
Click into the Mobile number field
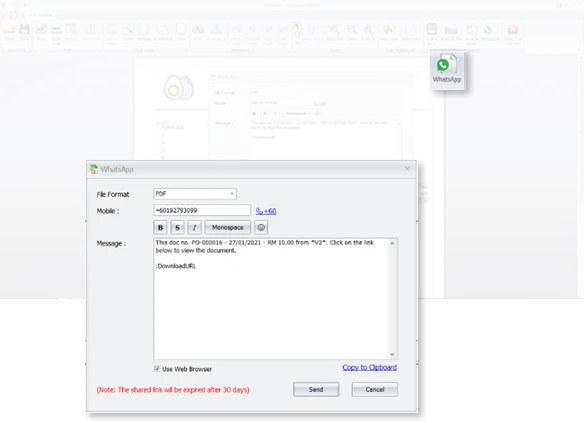point(202,210)
